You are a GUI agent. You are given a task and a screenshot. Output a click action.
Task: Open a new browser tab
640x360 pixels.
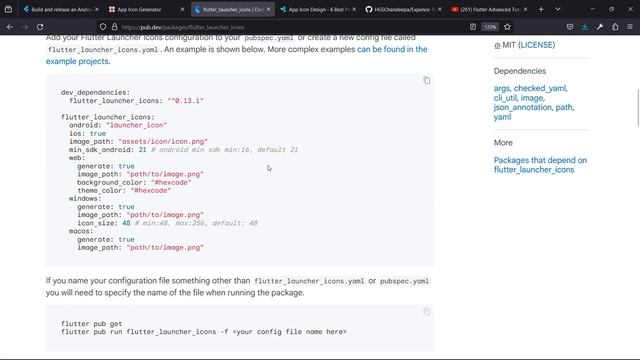tap(541, 9)
